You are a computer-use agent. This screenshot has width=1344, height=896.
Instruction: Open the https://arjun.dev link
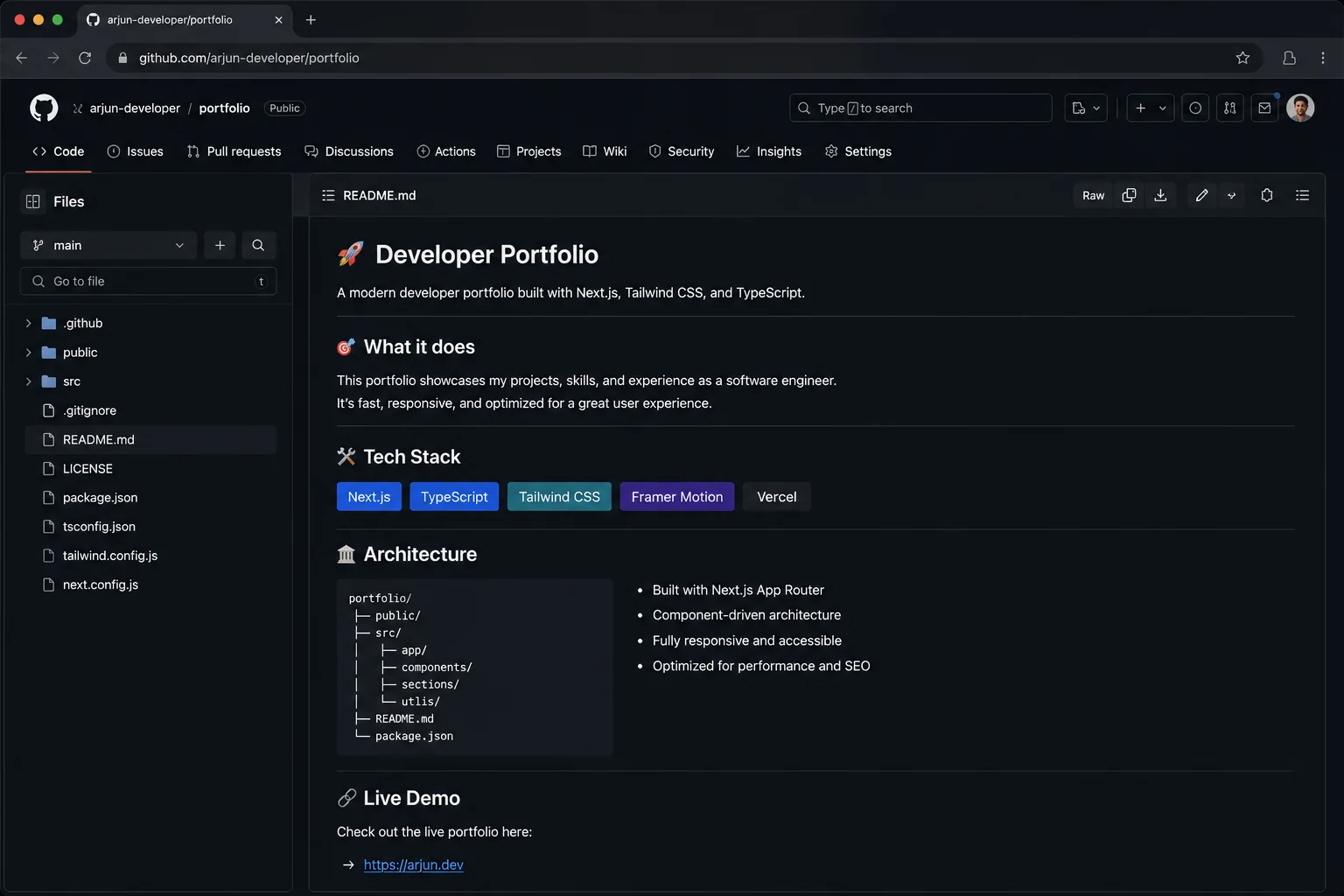click(x=414, y=864)
